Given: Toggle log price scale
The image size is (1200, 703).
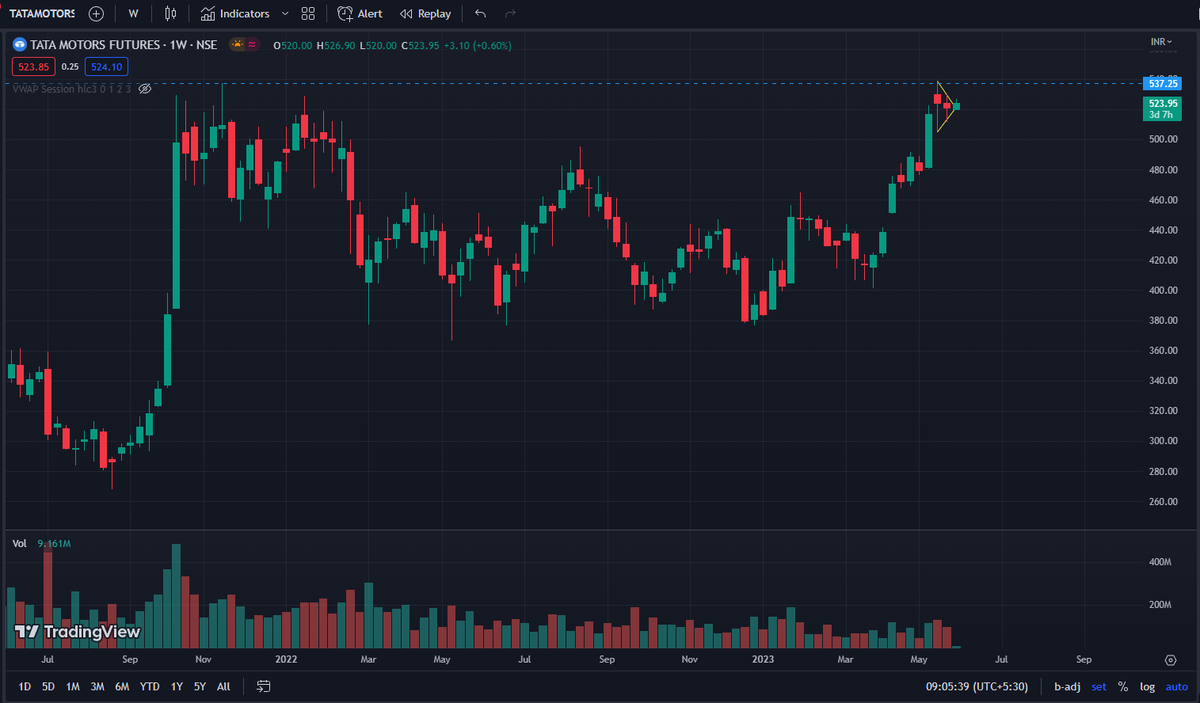Looking at the screenshot, I should [x=1145, y=687].
